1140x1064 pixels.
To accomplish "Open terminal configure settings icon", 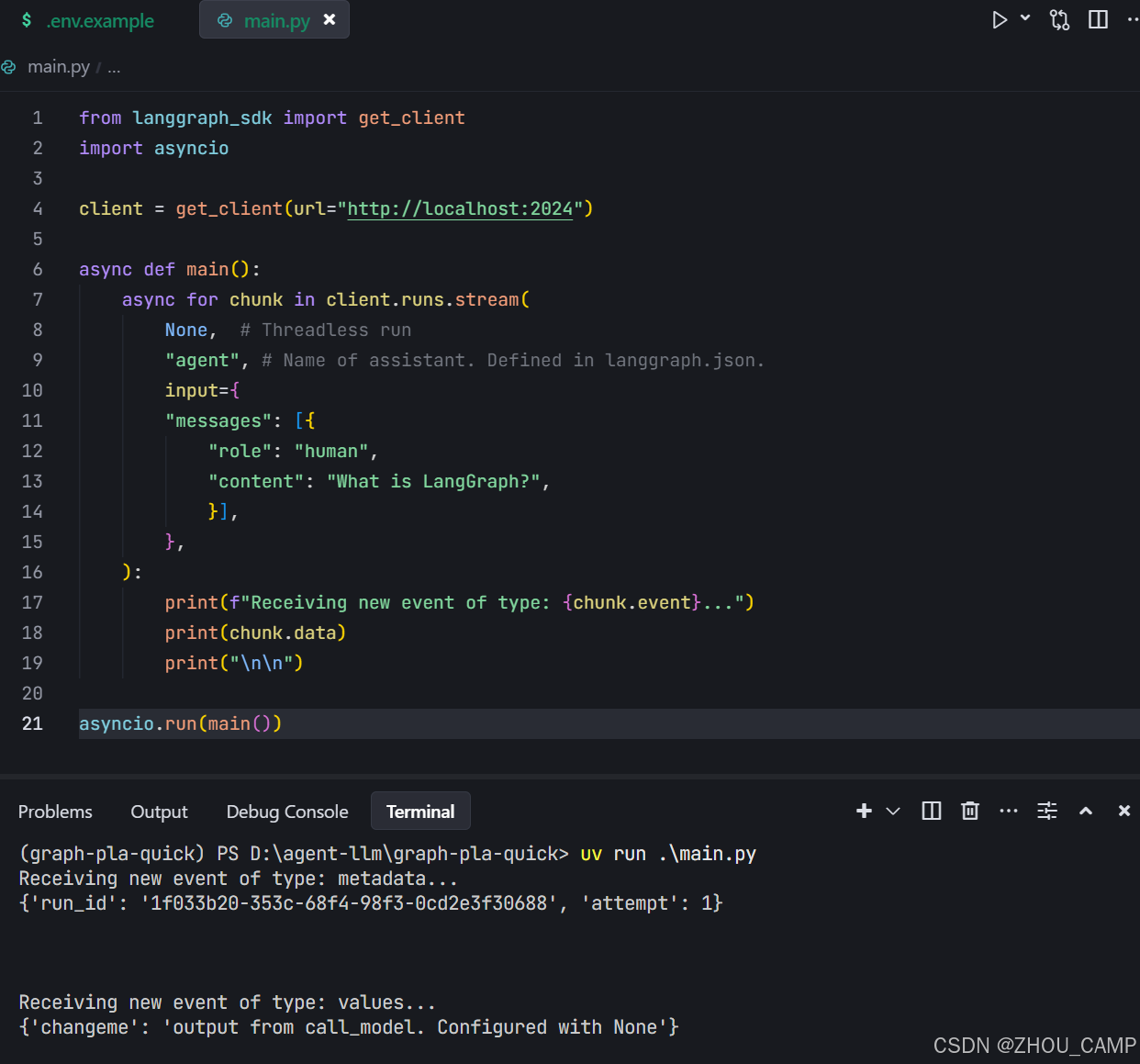I will click(x=1046, y=811).
